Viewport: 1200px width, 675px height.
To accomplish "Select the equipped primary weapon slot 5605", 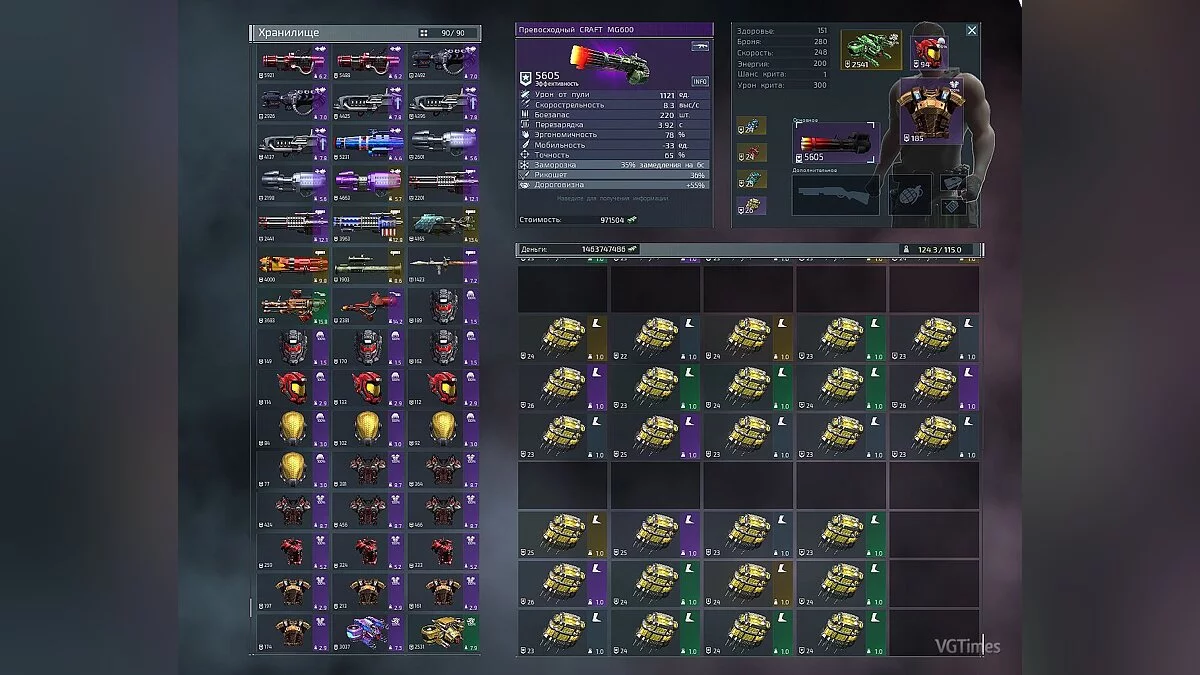I will pos(835,145).
